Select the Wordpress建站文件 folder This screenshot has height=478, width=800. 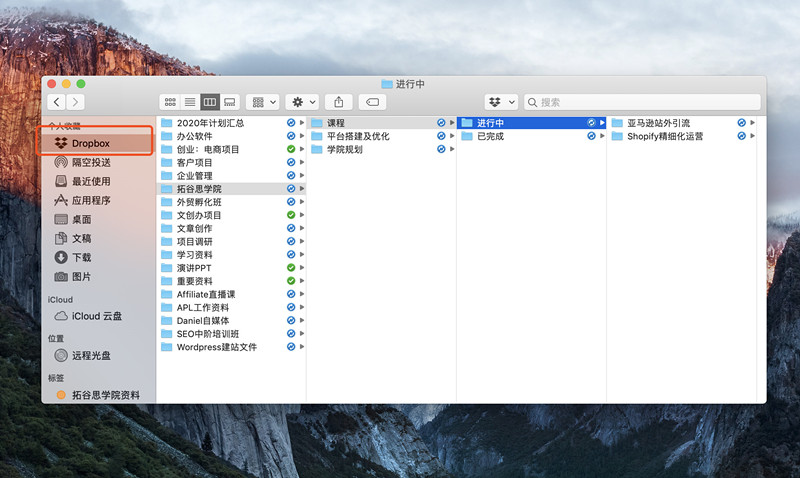click(231, 347)
